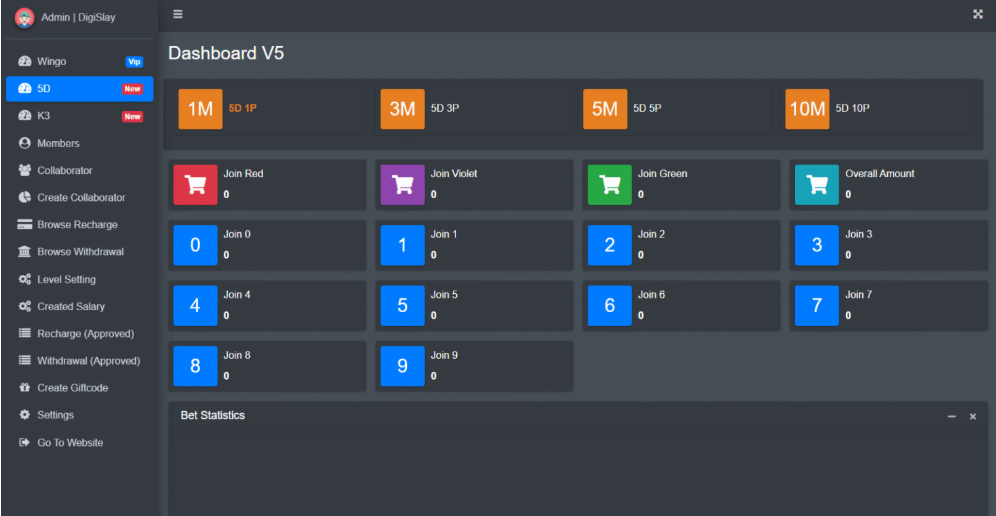
Task: Click the green Join Green cart icon
Action: click(x=609, y=184)
